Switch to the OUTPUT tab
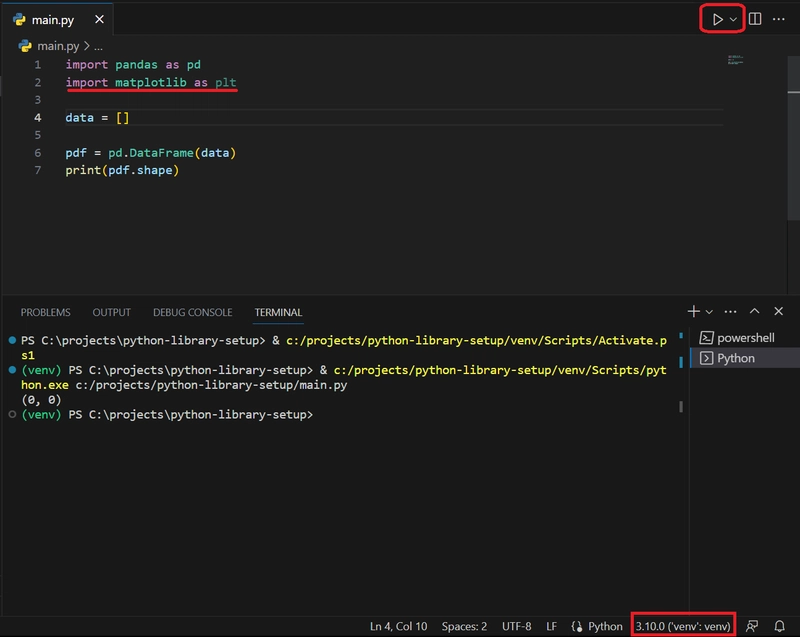The height and width of the screenshot is (637, 800). pos(111,312)
